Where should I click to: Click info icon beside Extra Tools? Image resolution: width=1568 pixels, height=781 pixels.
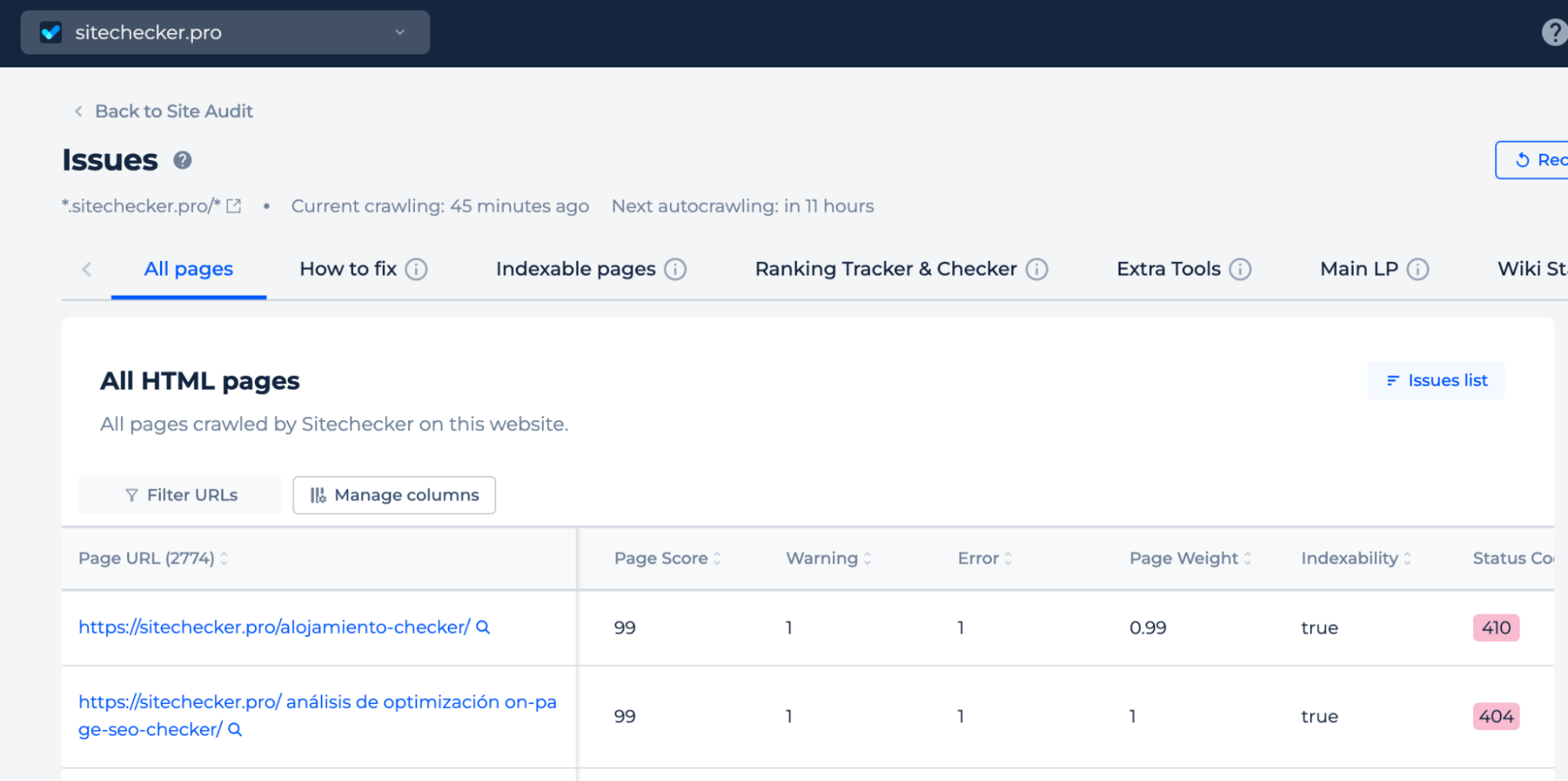click(x=1240, y=270)
